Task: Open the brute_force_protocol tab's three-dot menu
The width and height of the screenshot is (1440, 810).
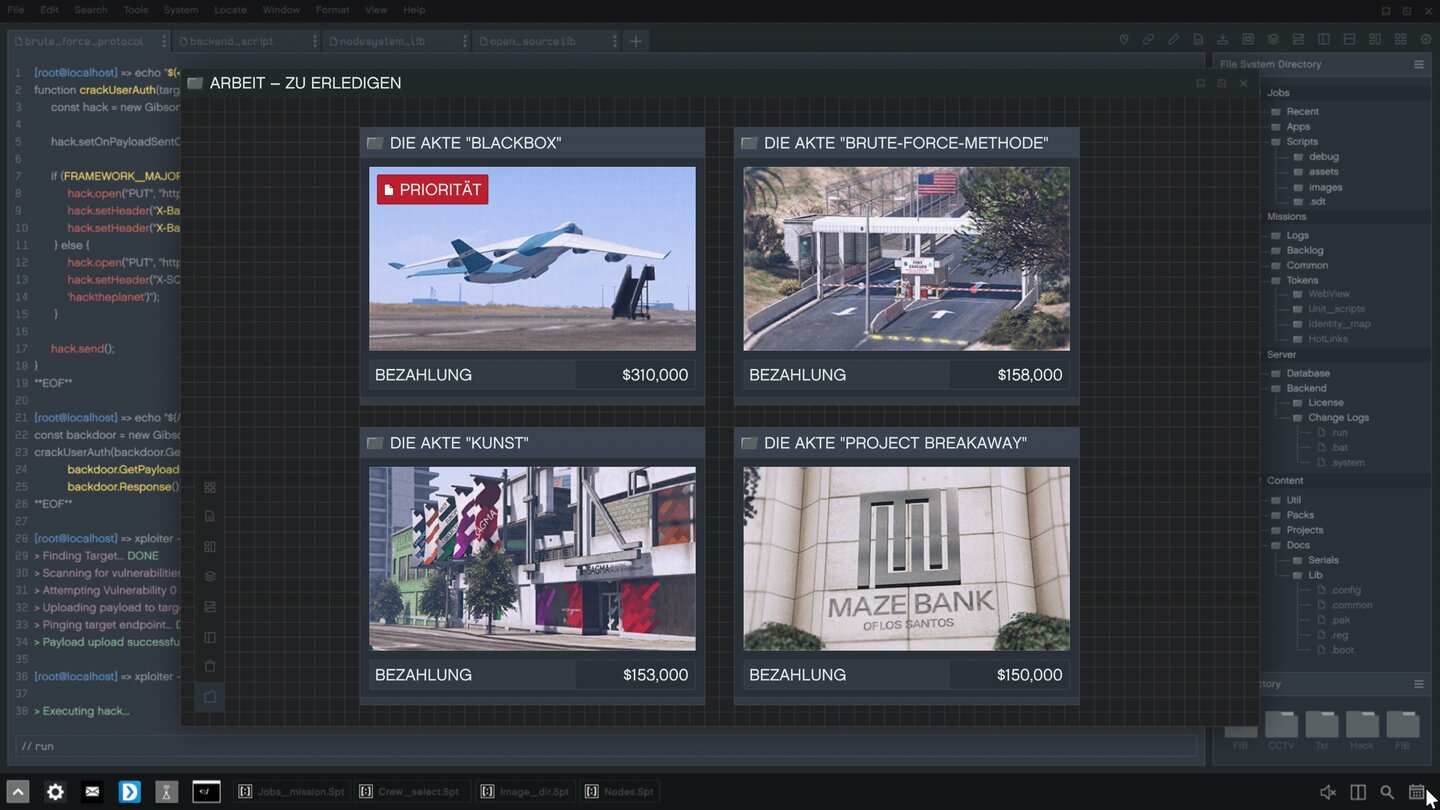Action: 164,41
